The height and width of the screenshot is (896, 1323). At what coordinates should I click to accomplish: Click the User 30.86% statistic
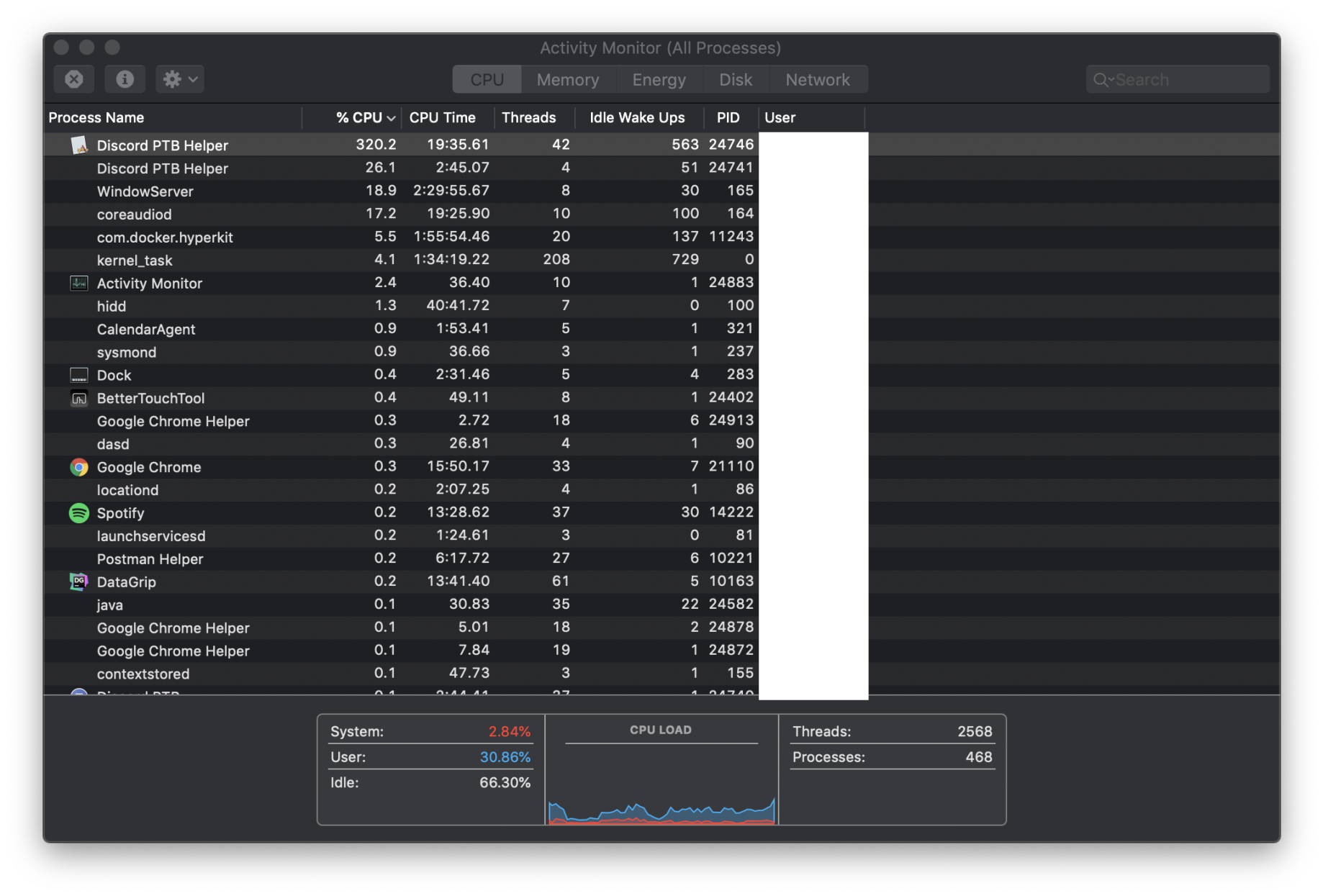(430, 757)
